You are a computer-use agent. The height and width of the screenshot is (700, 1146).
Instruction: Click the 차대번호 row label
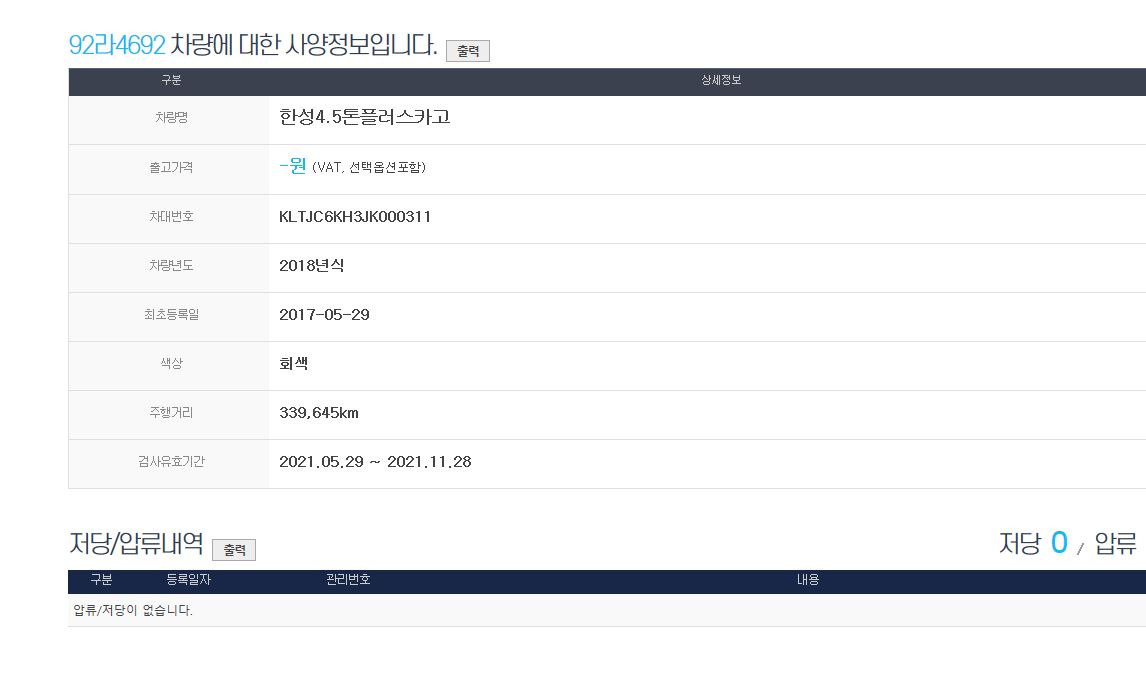[170, 217]
